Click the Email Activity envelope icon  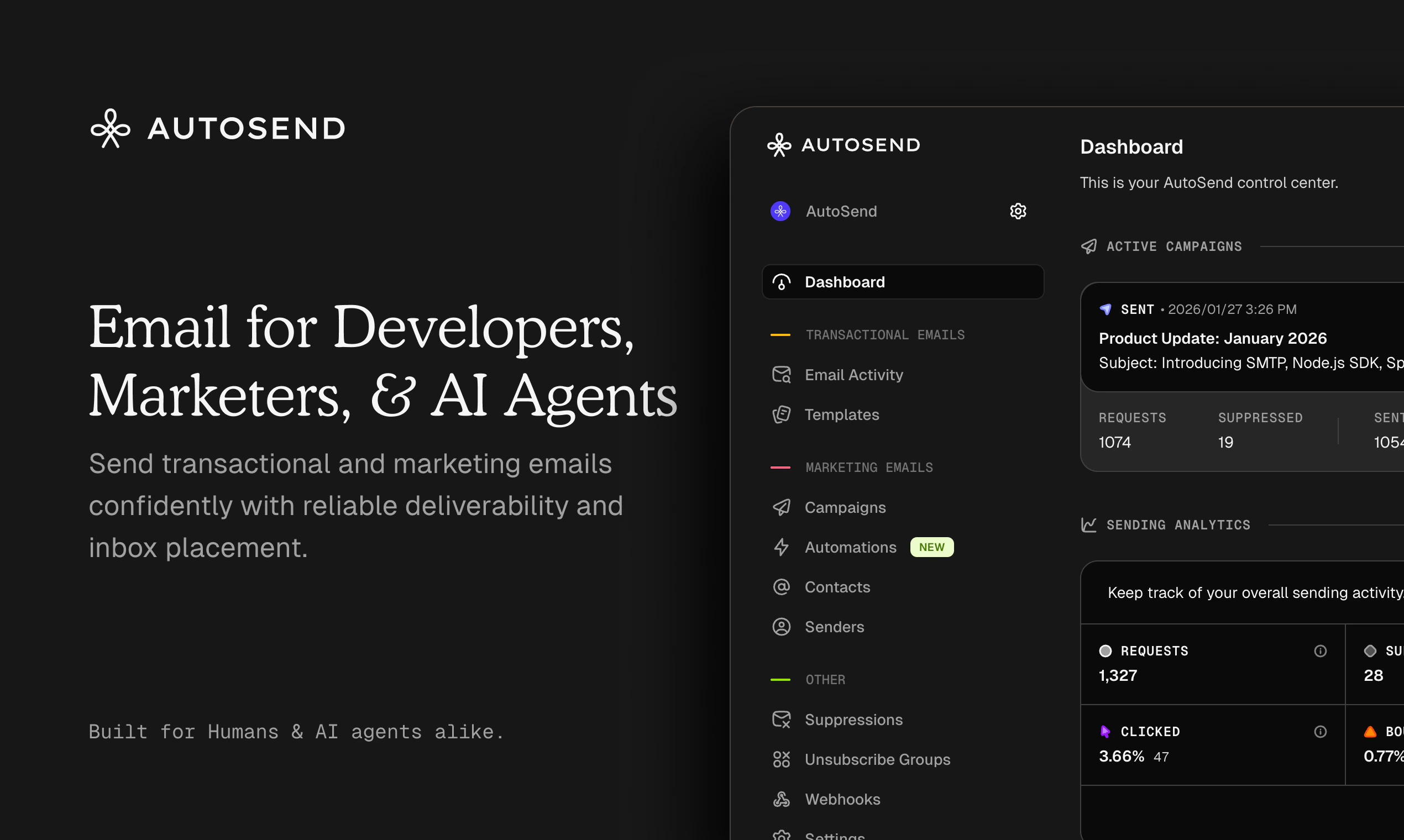[x=782, y=374]
